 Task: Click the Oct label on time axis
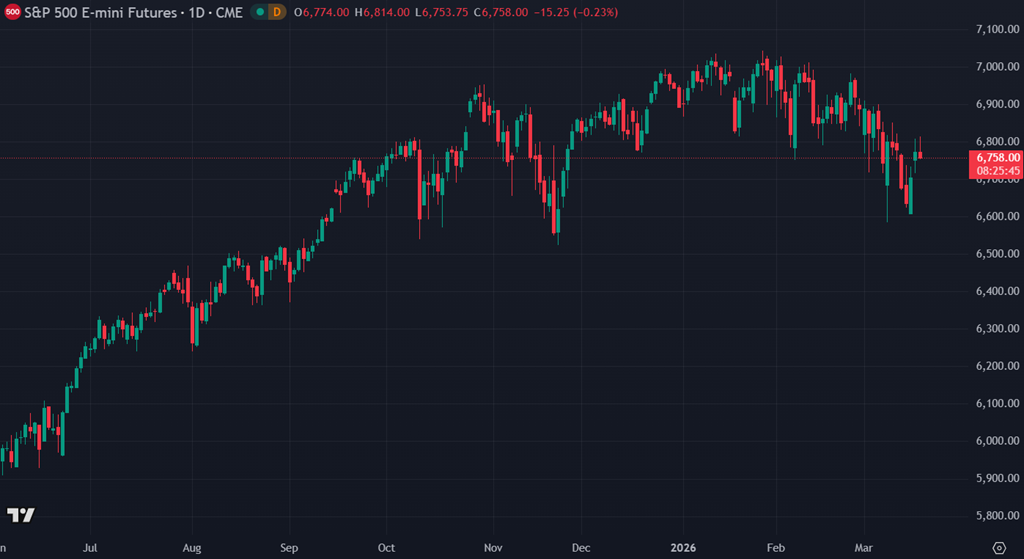coord(386,547)
